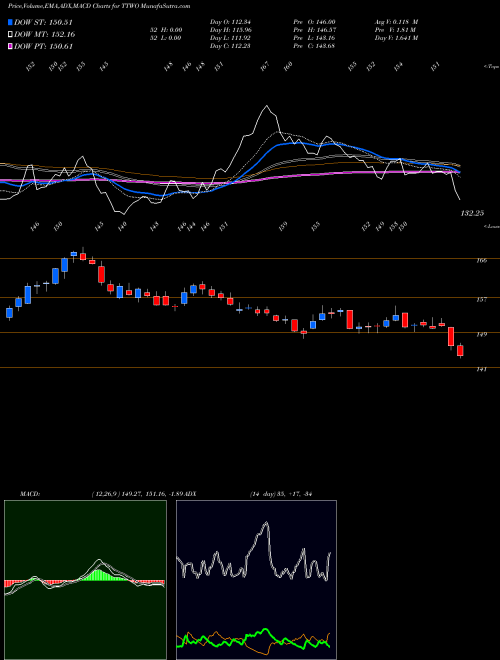Click the 'Pre H' previous high value
This screenshot has width=500, height=660.
click(314, 30)
